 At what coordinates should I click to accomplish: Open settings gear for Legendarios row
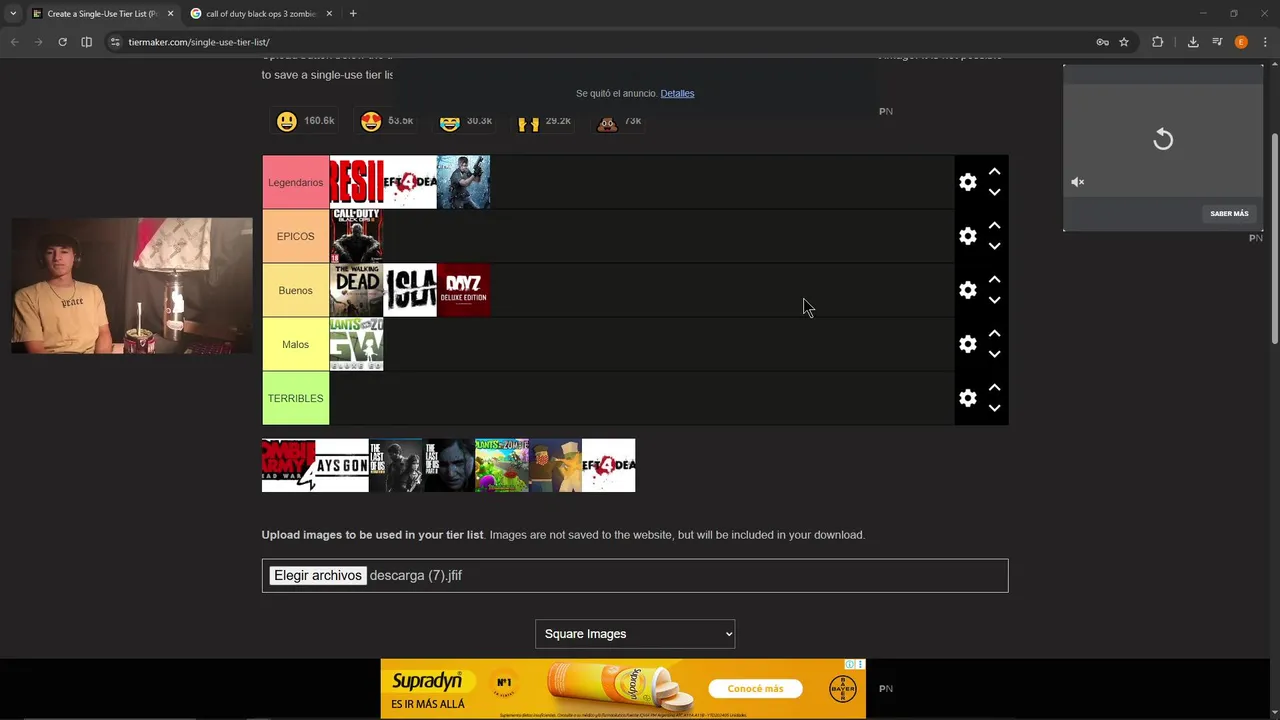pyautogui.click(x=967, y=182)
